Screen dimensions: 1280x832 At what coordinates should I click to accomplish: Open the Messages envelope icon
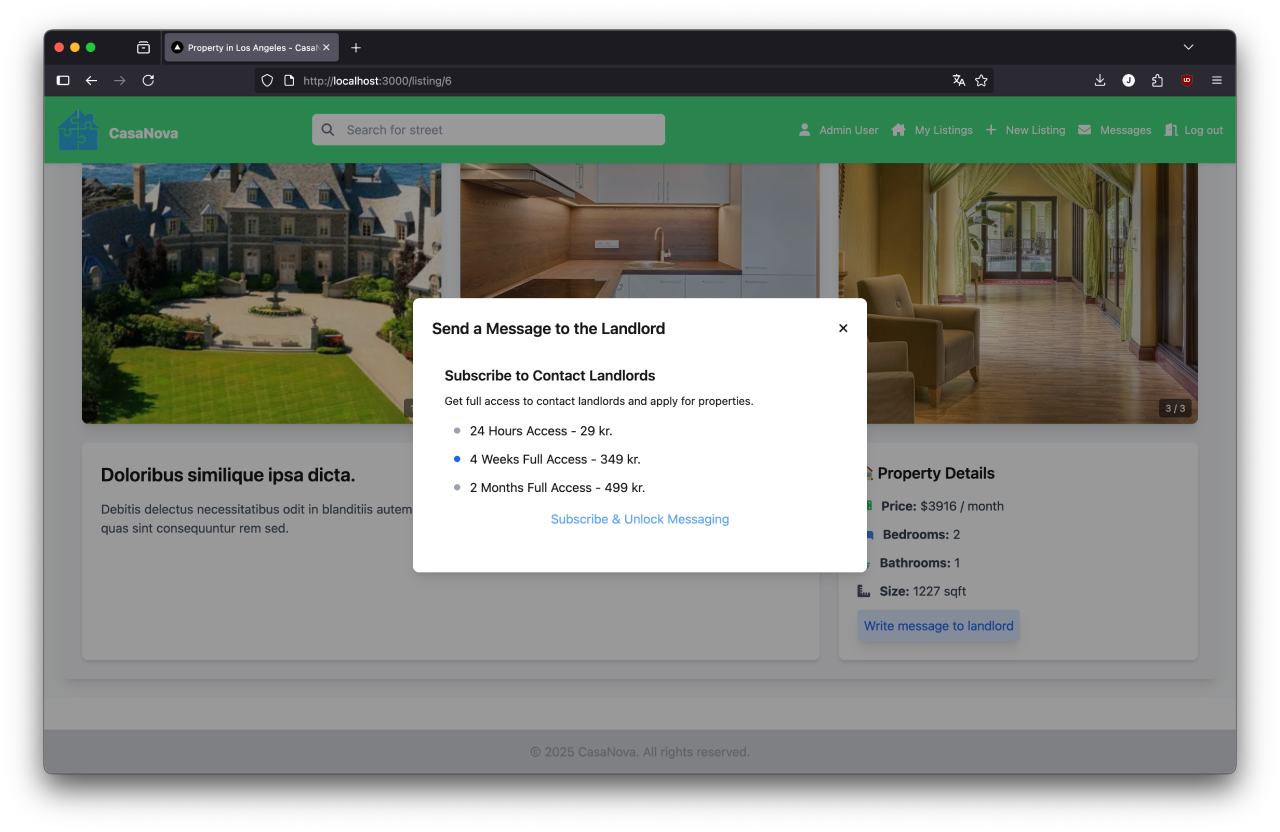[1084, 130]
